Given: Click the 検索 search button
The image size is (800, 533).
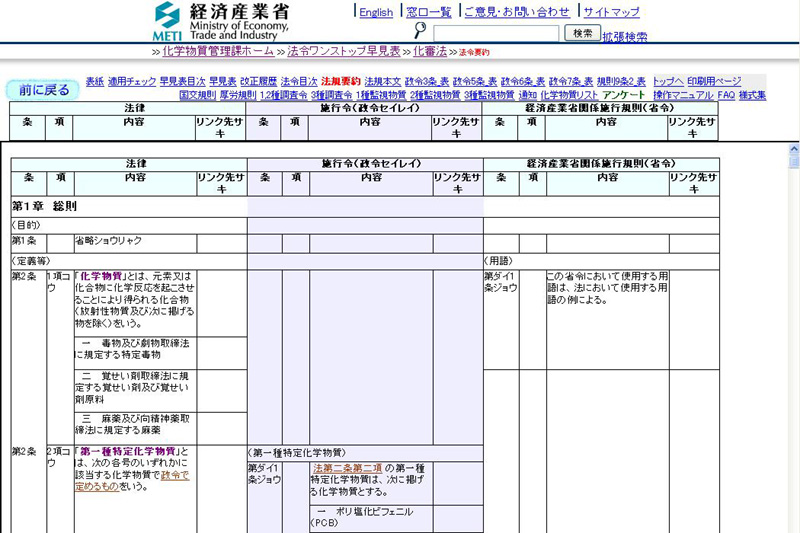Looking at the screenshot, I should click(582, 33).
